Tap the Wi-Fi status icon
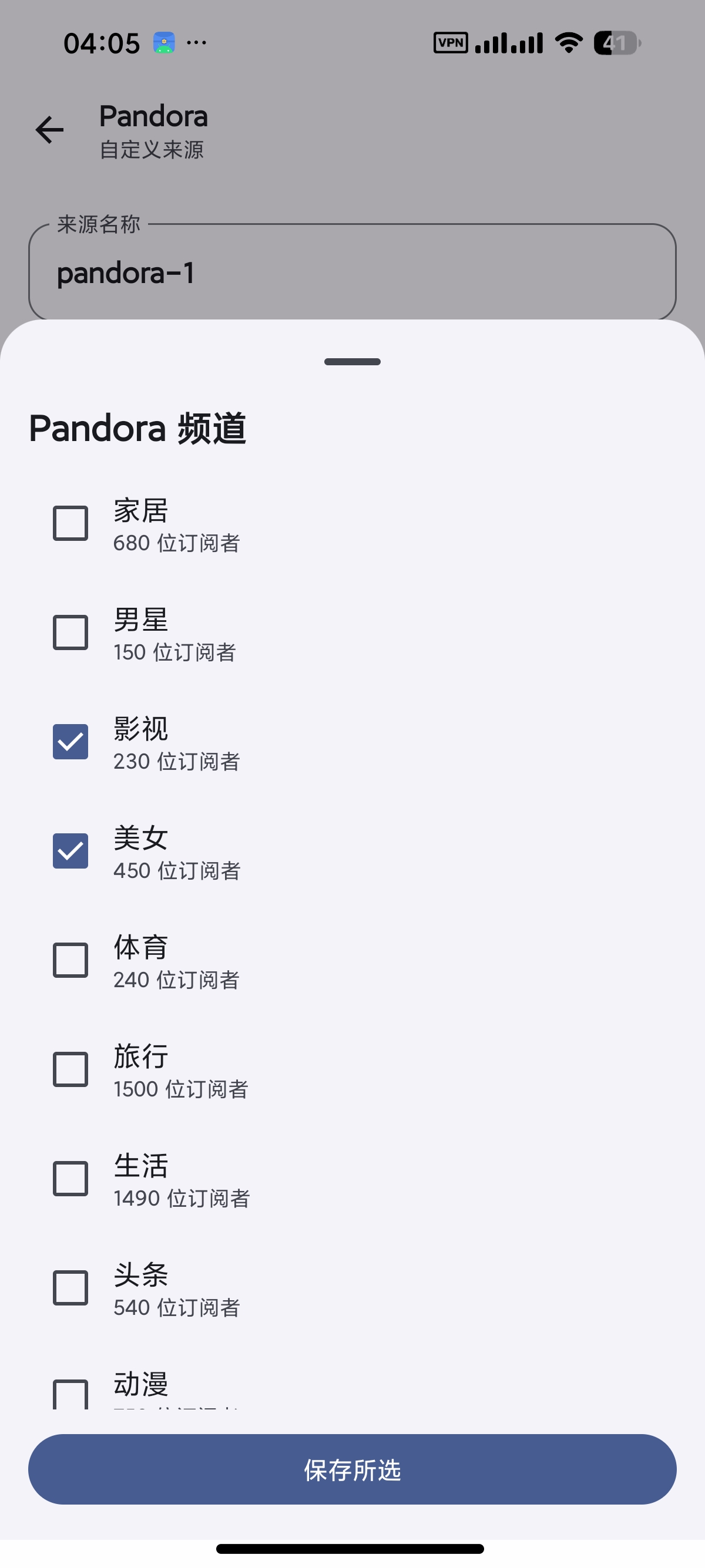The height and width of the screenshot is (1568, 705). coord(569,43)
